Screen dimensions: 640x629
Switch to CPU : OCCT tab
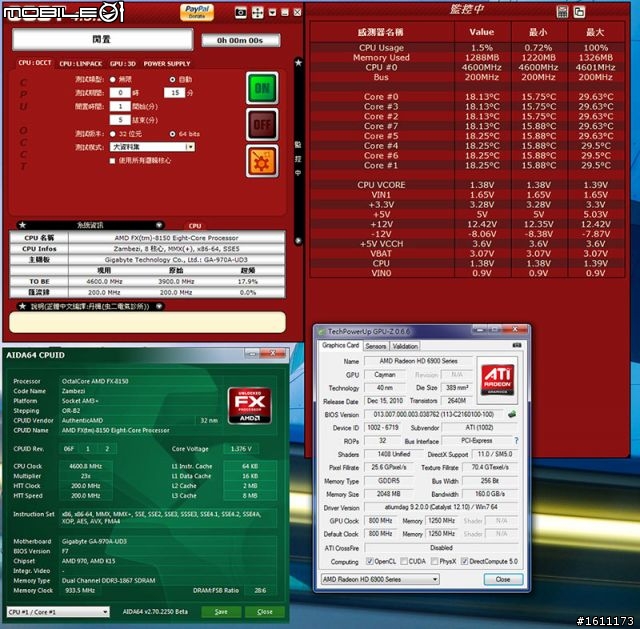tap(35, 63)
